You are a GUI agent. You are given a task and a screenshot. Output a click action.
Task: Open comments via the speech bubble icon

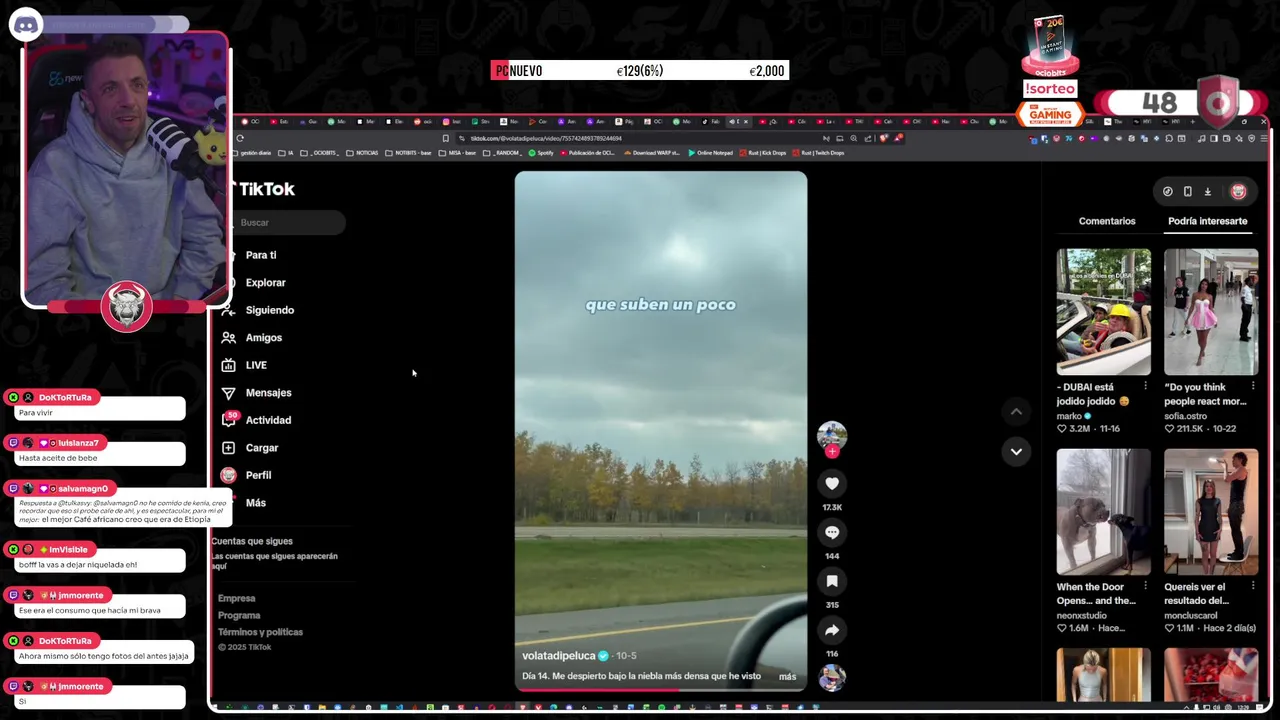tap(832, 532)
